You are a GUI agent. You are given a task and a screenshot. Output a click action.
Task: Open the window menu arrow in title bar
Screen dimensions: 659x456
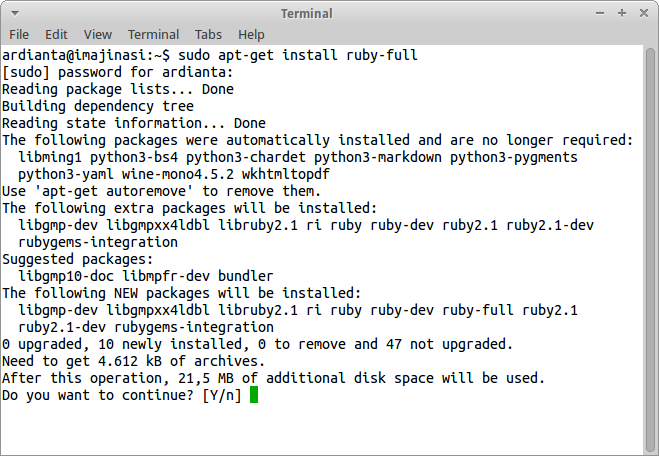click(x=15, y=13)
